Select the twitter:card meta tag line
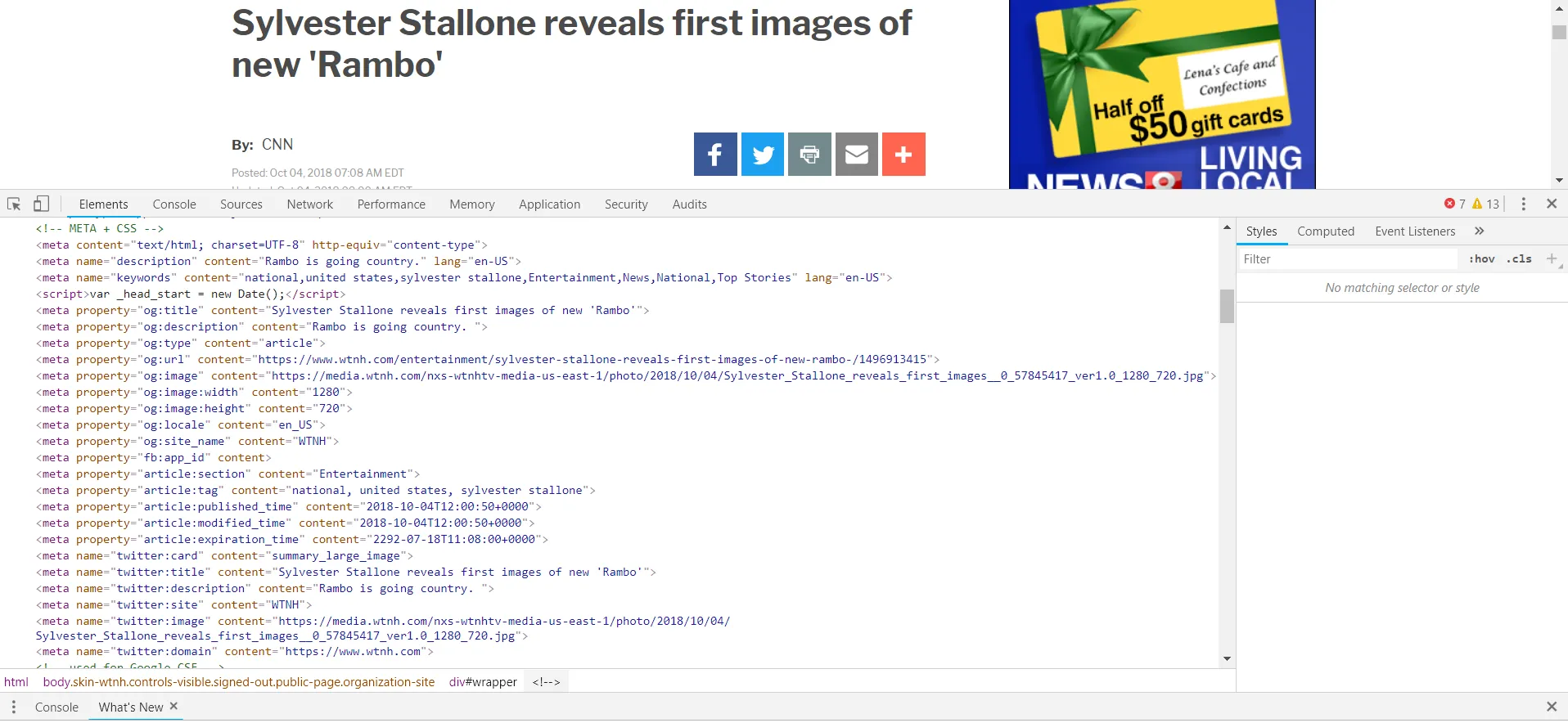1568x723 pixels. [x=224, y=556]
